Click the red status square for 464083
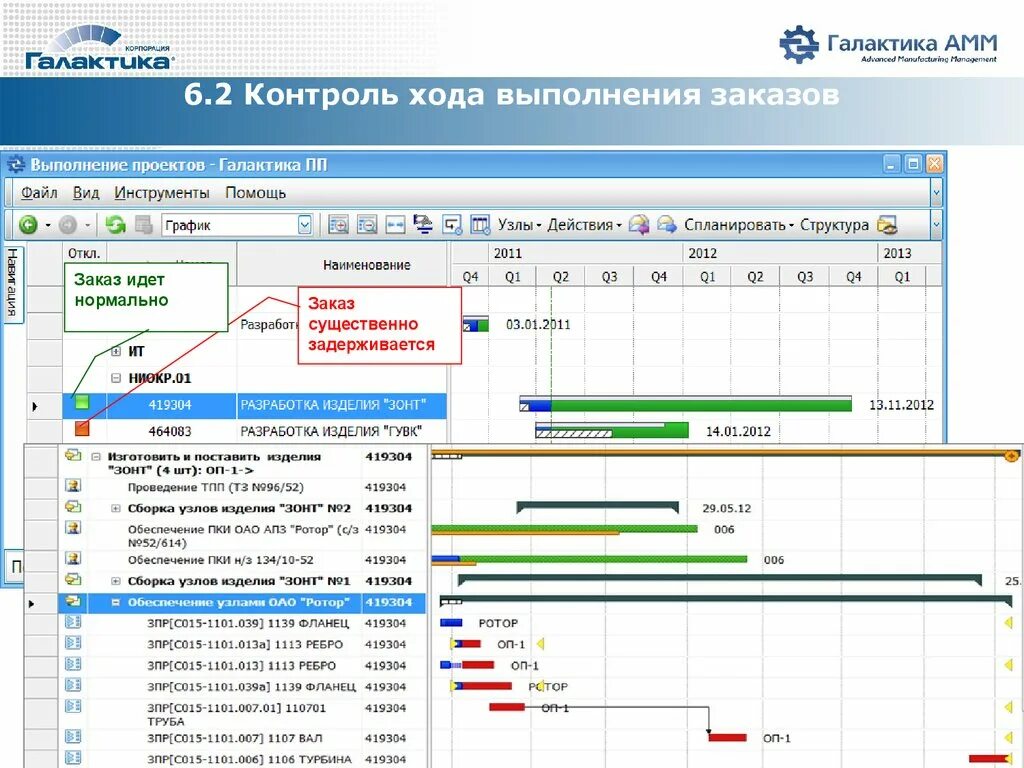 click(82, 428)
